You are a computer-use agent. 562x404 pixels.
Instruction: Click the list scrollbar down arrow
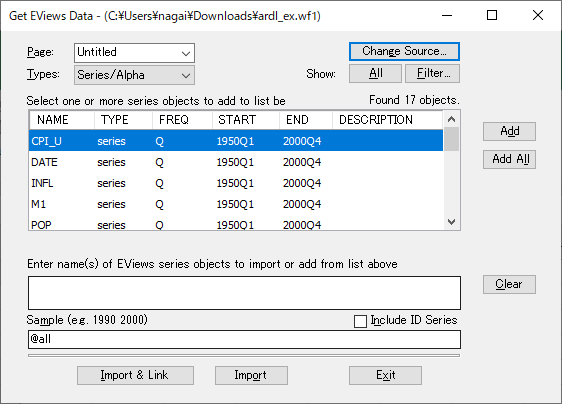pos(451,222)
